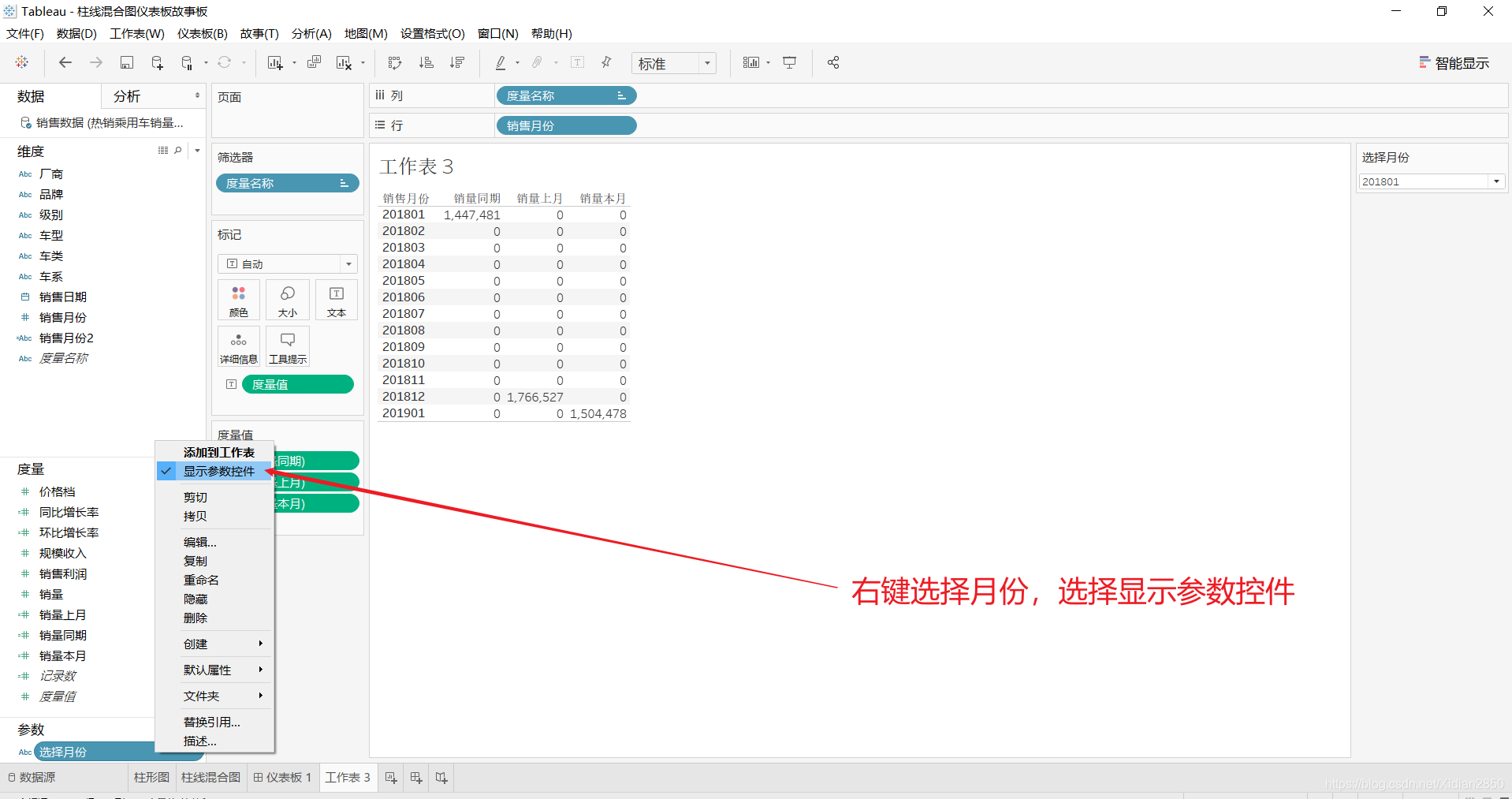
Task: Select 删除 in context menu
Action: pyautogui.click(x=196, y=618)
